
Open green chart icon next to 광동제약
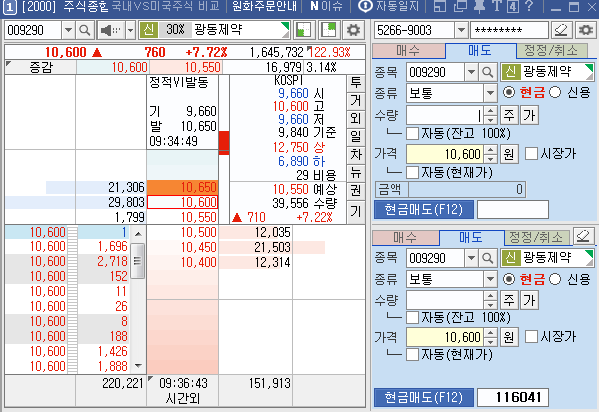[304, 30]
